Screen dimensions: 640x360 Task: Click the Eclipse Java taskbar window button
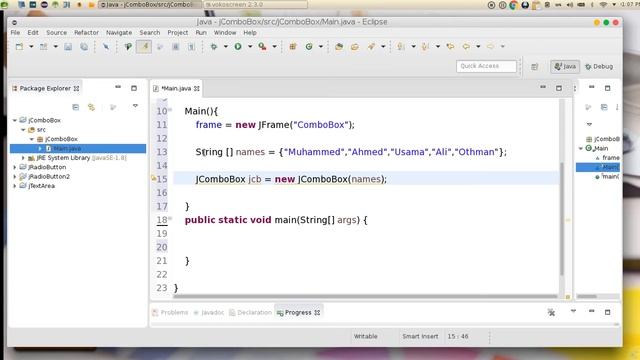150,4
